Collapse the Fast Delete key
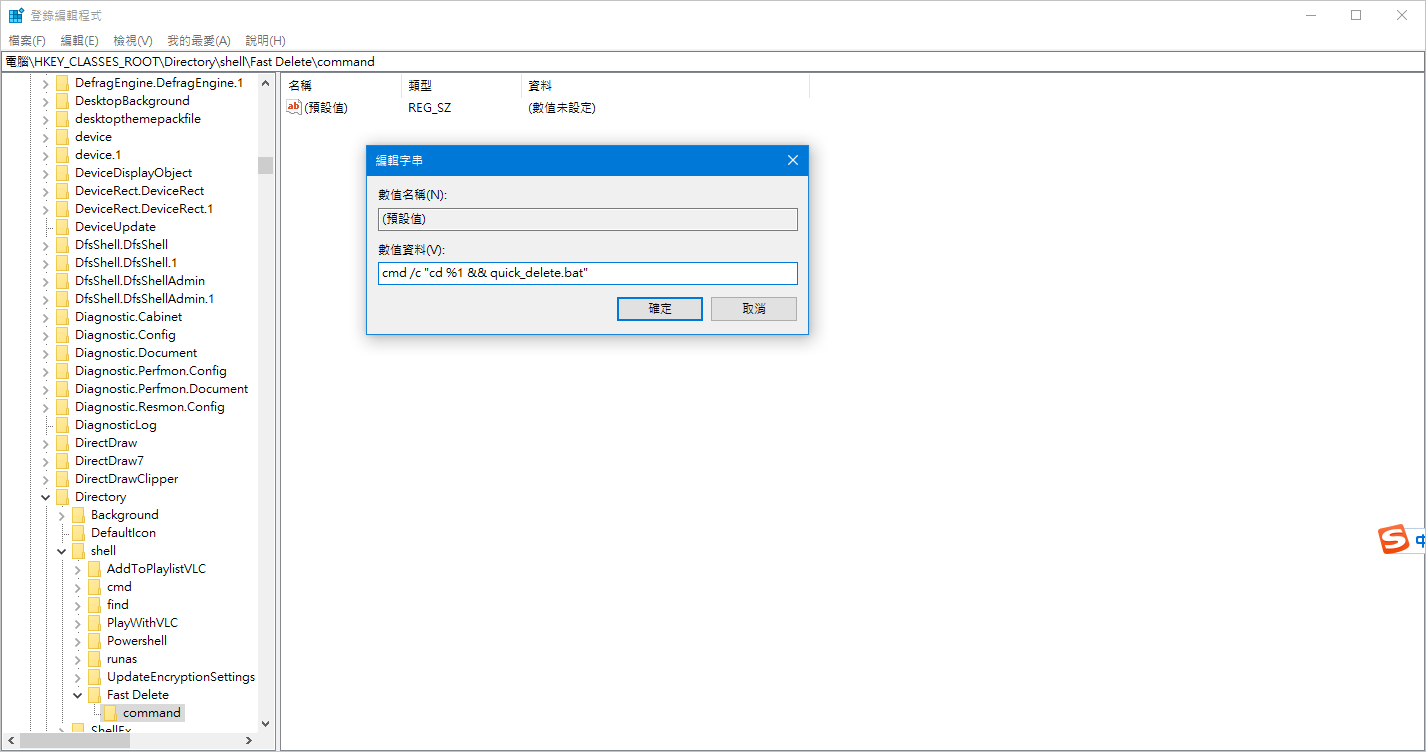Viewport: 1426px width, 752px height. [77, 695]
